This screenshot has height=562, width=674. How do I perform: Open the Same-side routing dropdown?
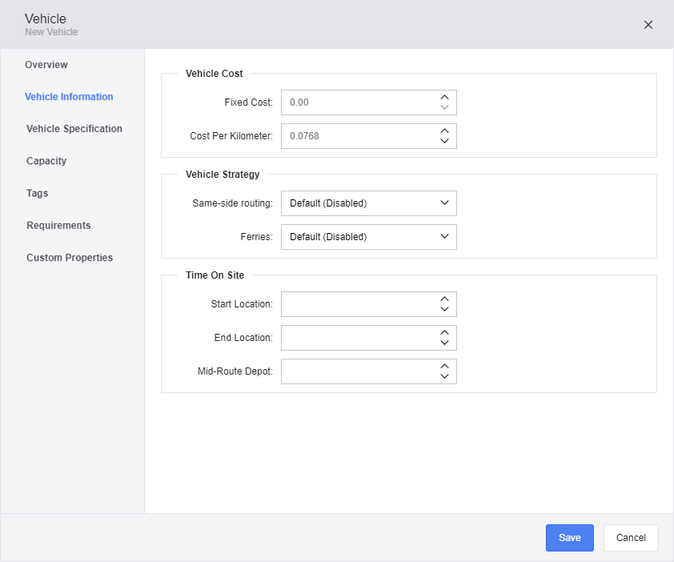point(369,203)
